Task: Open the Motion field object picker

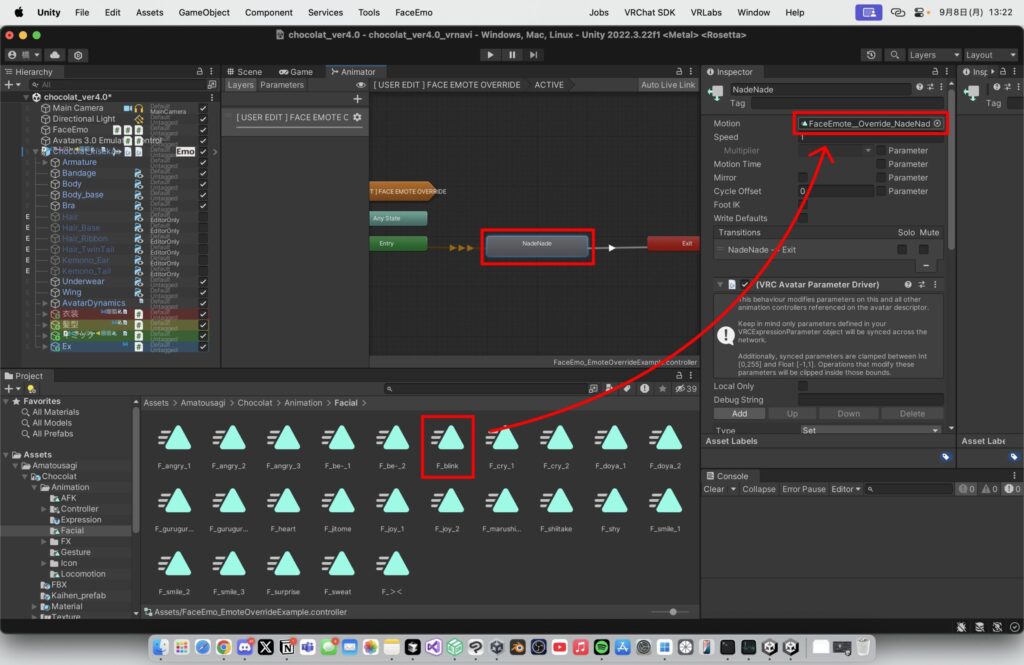Action: [x=937, y=123]
